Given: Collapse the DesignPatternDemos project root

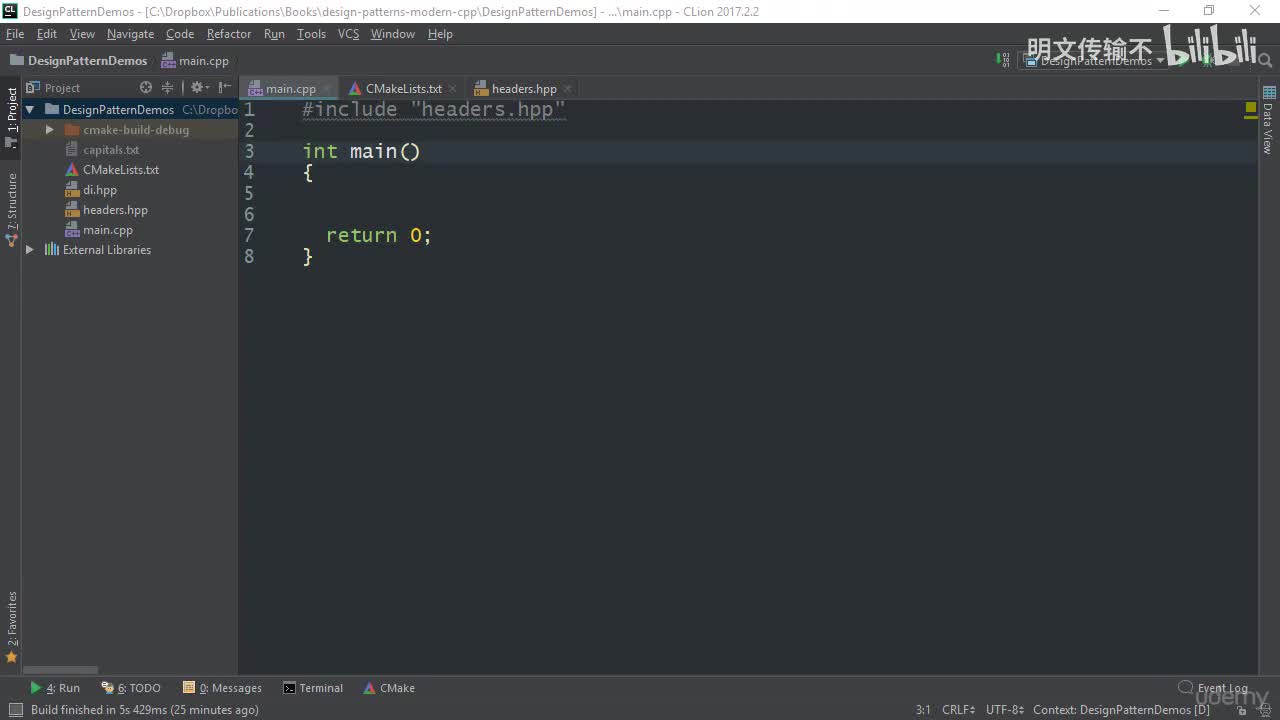Looking at the screenshot, I should pyautogui.click(x=30, y=110).
